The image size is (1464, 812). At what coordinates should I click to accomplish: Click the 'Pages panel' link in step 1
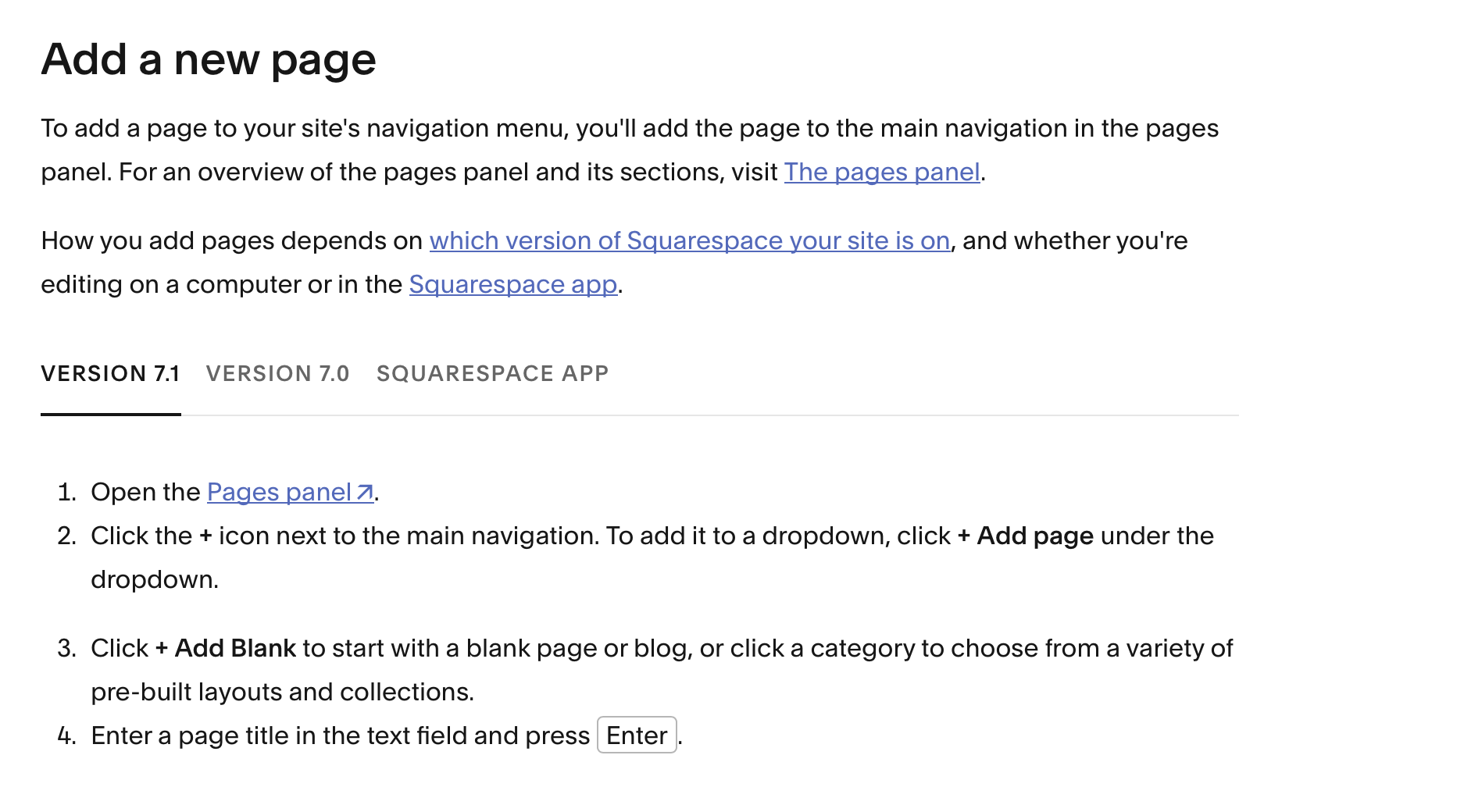pos(280,492)
